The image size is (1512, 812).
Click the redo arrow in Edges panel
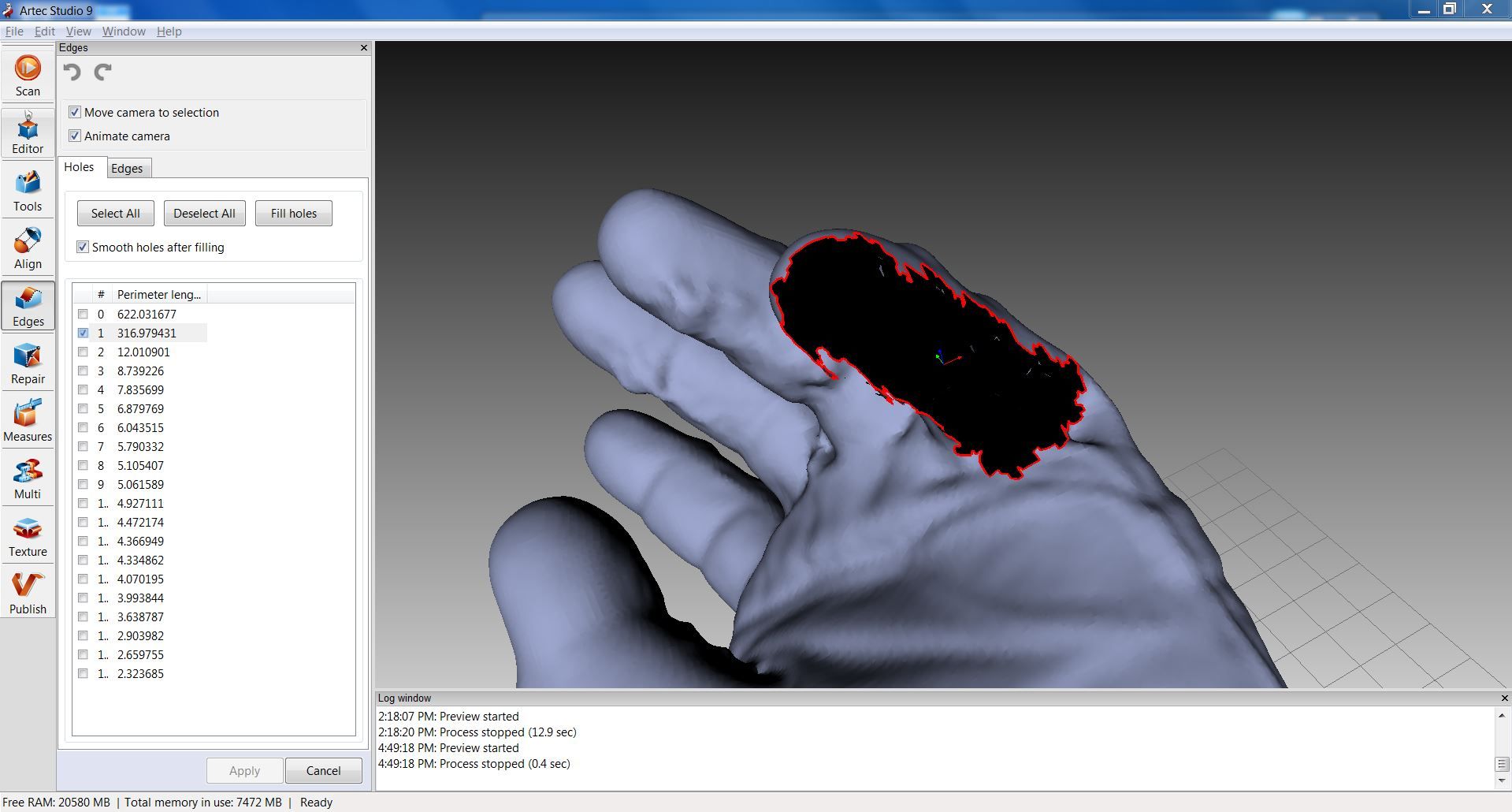103,73
